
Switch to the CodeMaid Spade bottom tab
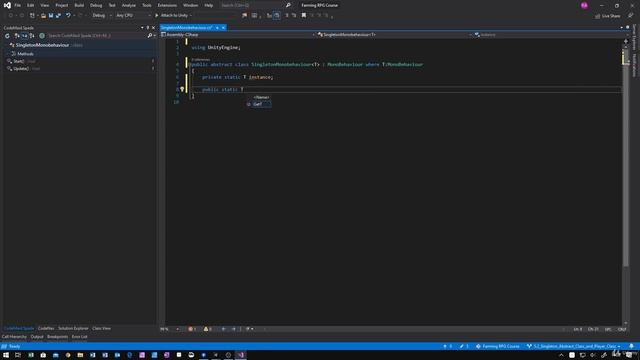coord(19,329)
